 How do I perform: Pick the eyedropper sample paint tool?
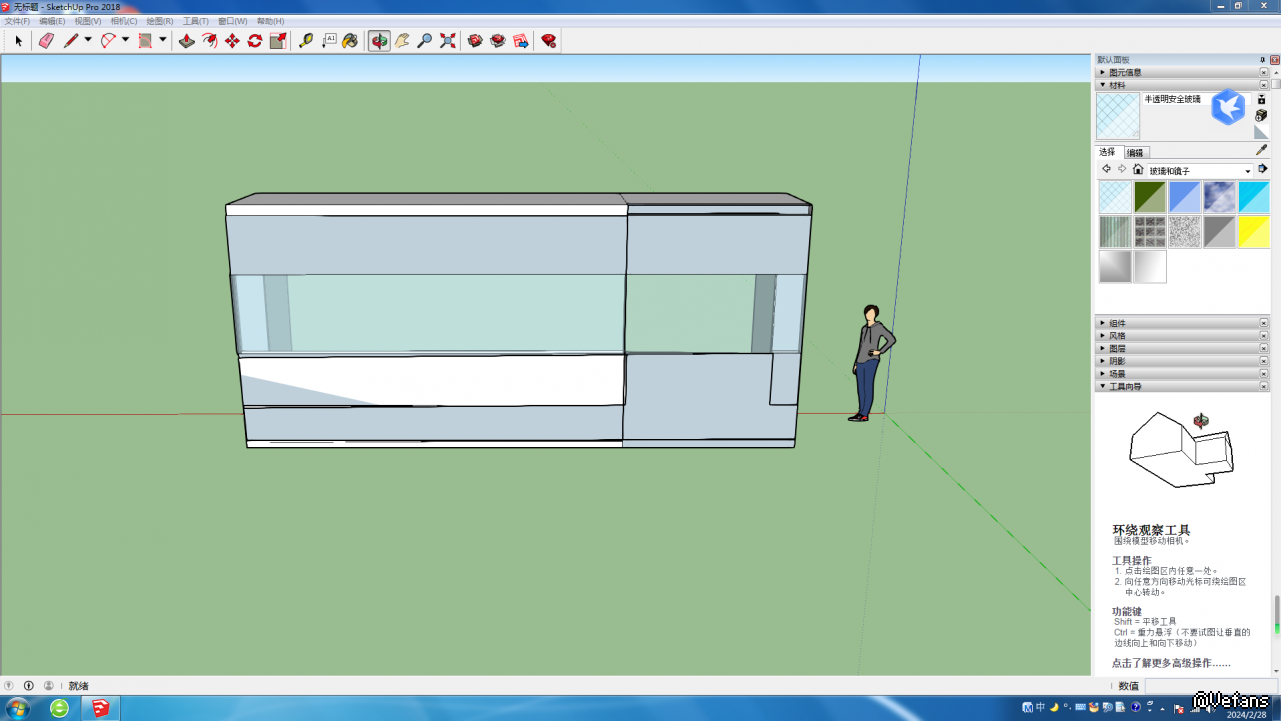(x=1261, y=150)
